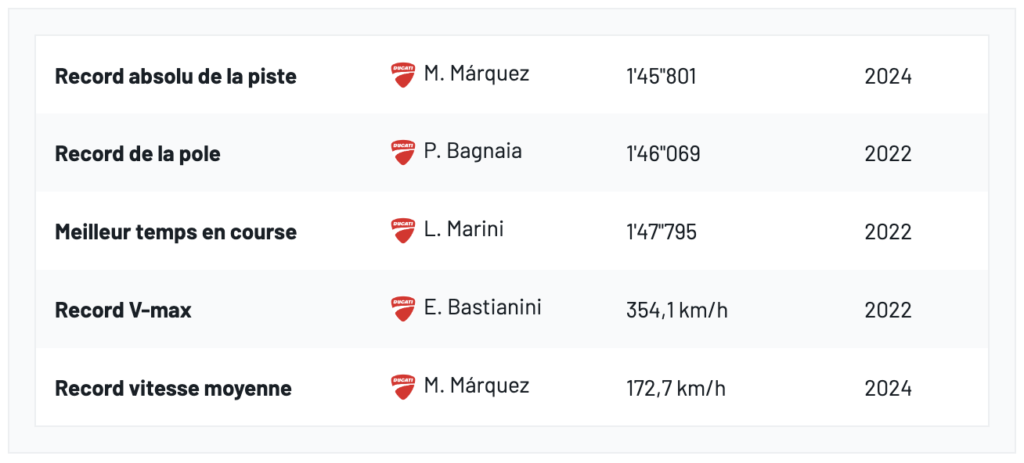Click "Record absolu de la piste" label
This screenshot has height=463, width=1024.
point(176,76)
